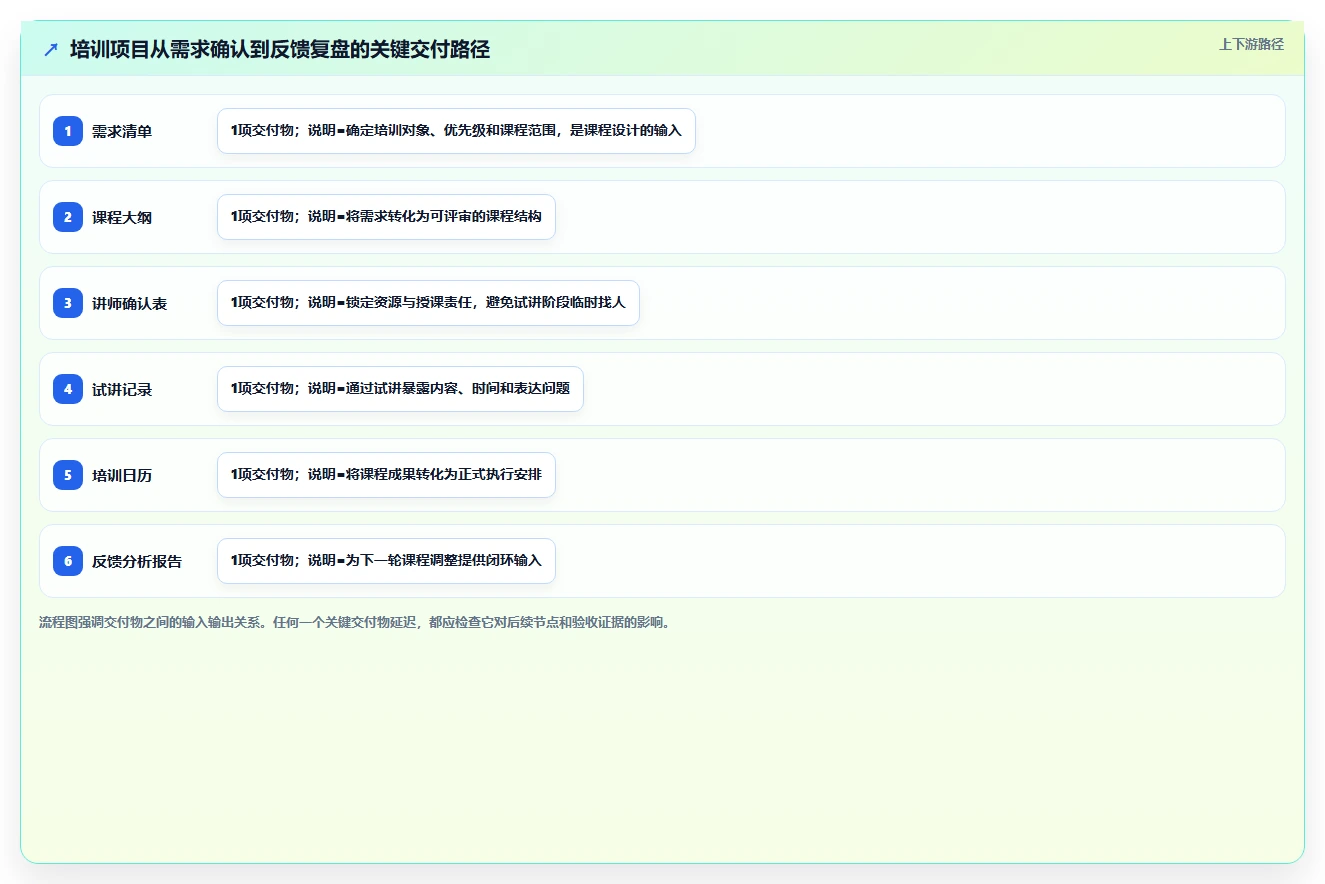The image size is (1325, 884).
Task: Select step number badge 6
Action: tap(68, 561)
